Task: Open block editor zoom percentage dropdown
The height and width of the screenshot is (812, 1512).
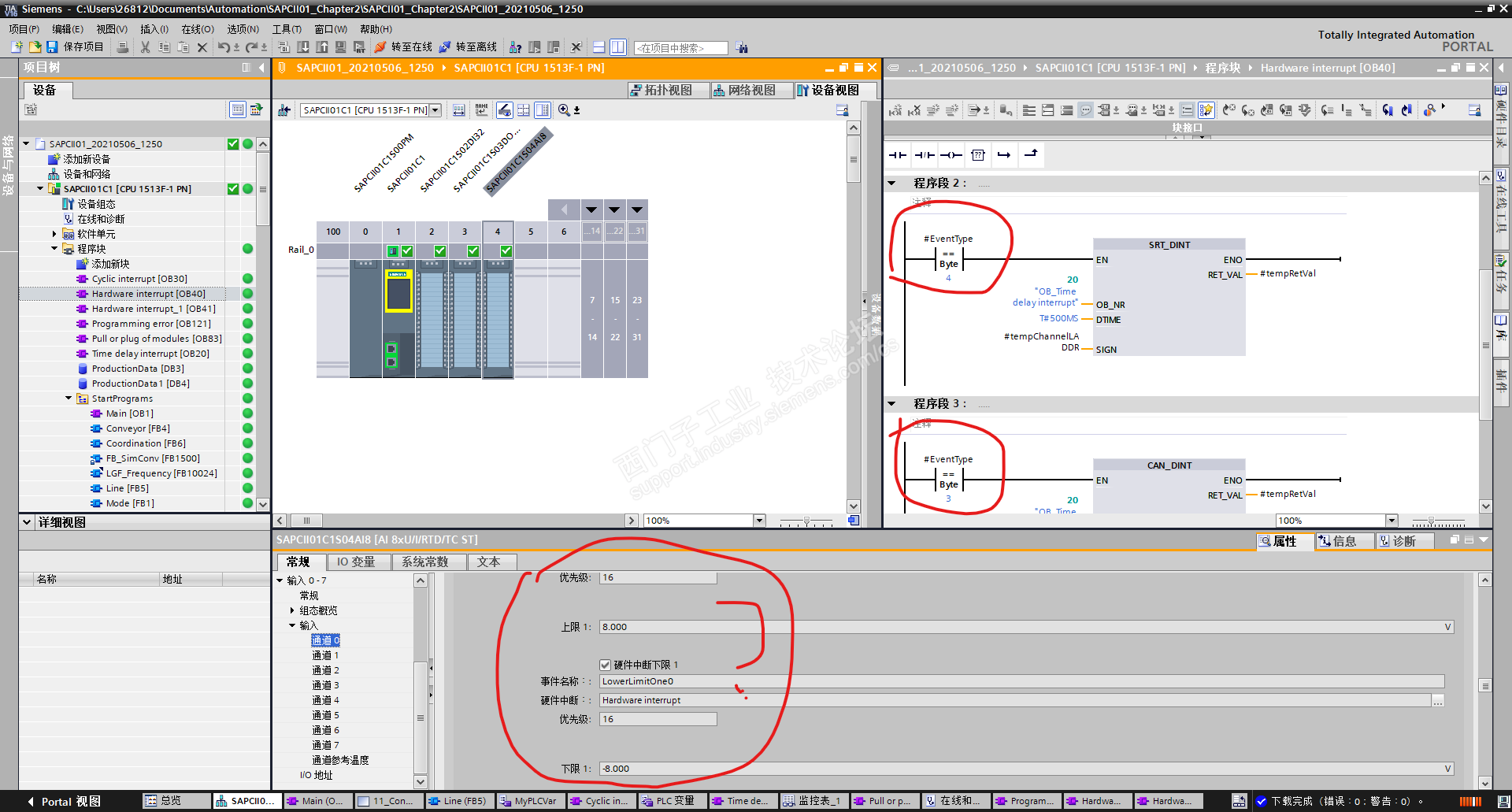Action: click(x=1392, y=521)
